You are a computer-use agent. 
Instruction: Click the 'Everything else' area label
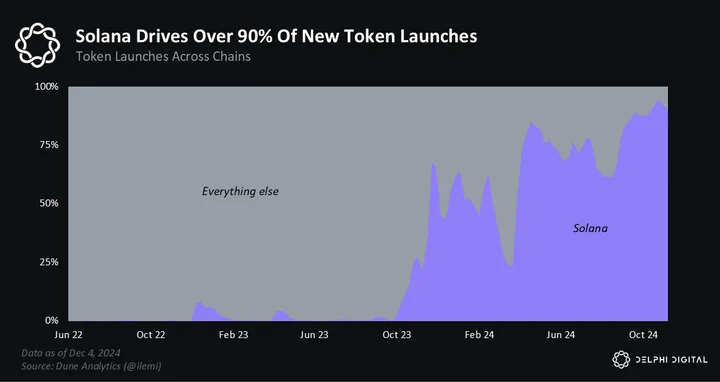tap(240, 191)
